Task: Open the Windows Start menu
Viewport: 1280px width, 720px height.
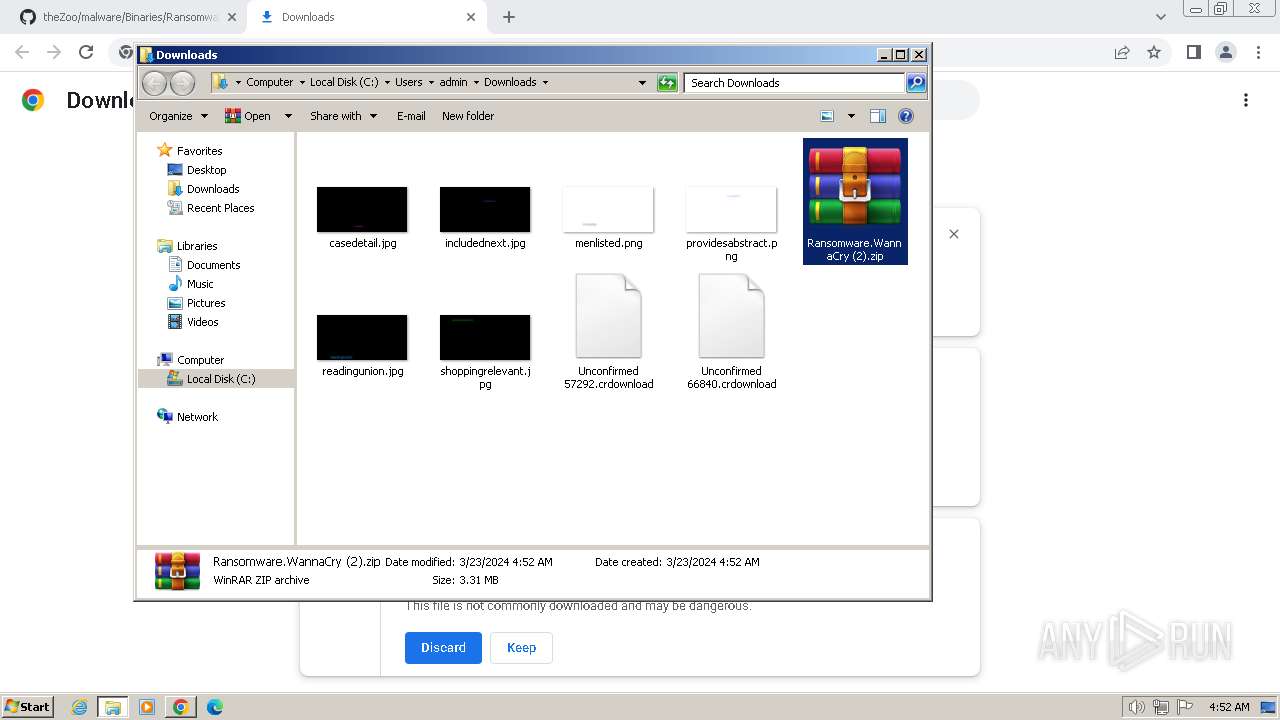Action: pyautogui.click(x=28, y=706)
